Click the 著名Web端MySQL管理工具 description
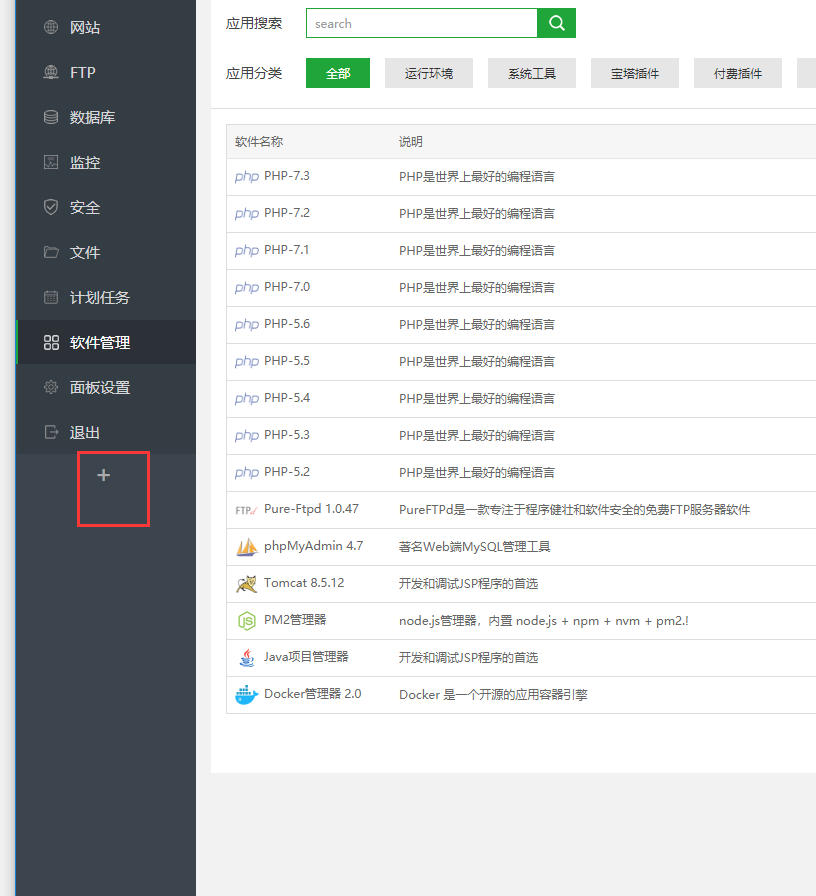The width and height of the screenshot is (816, 896). coord(475,547)
